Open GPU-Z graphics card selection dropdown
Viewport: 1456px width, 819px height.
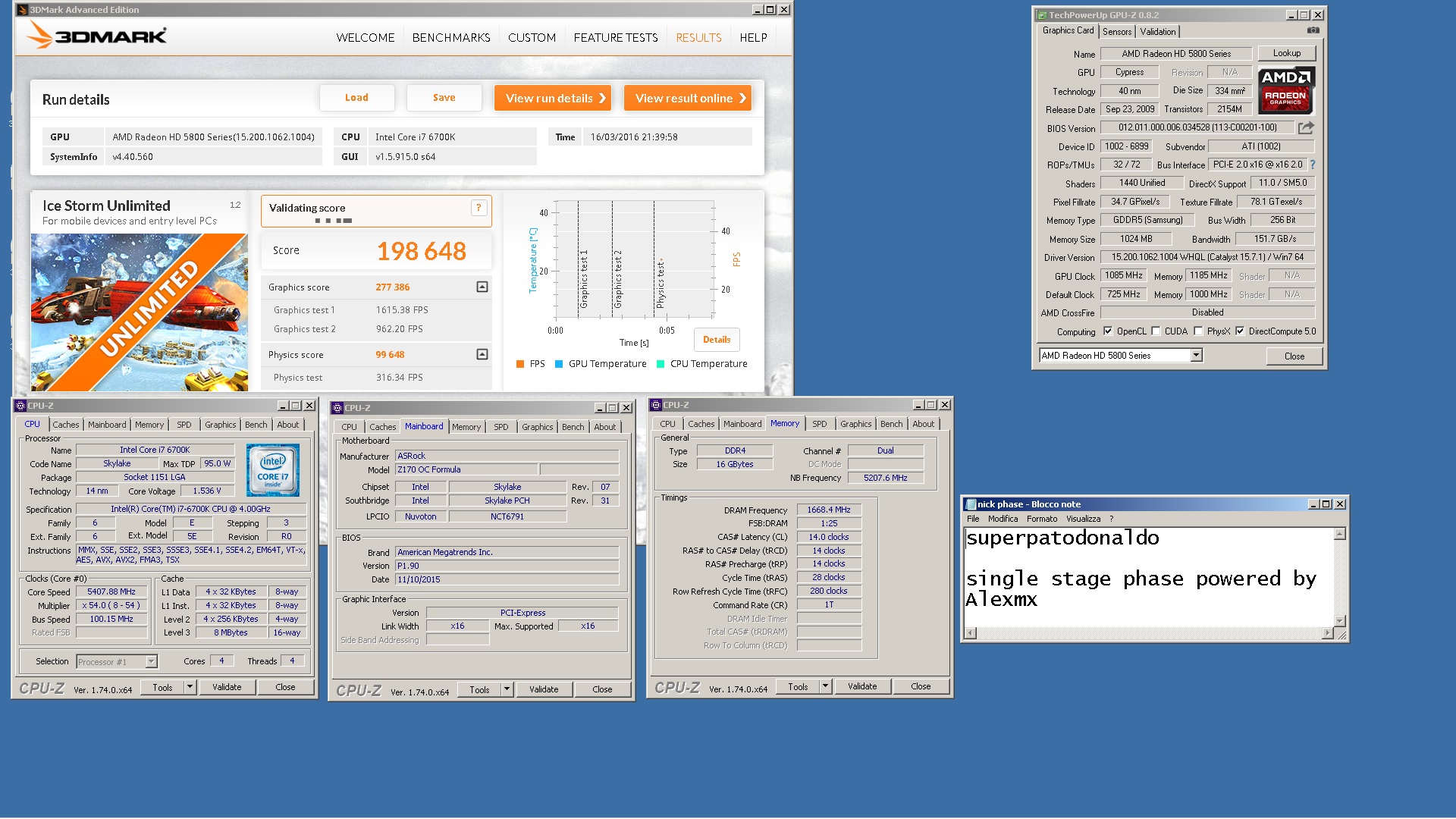click(x=1196, y=355)
